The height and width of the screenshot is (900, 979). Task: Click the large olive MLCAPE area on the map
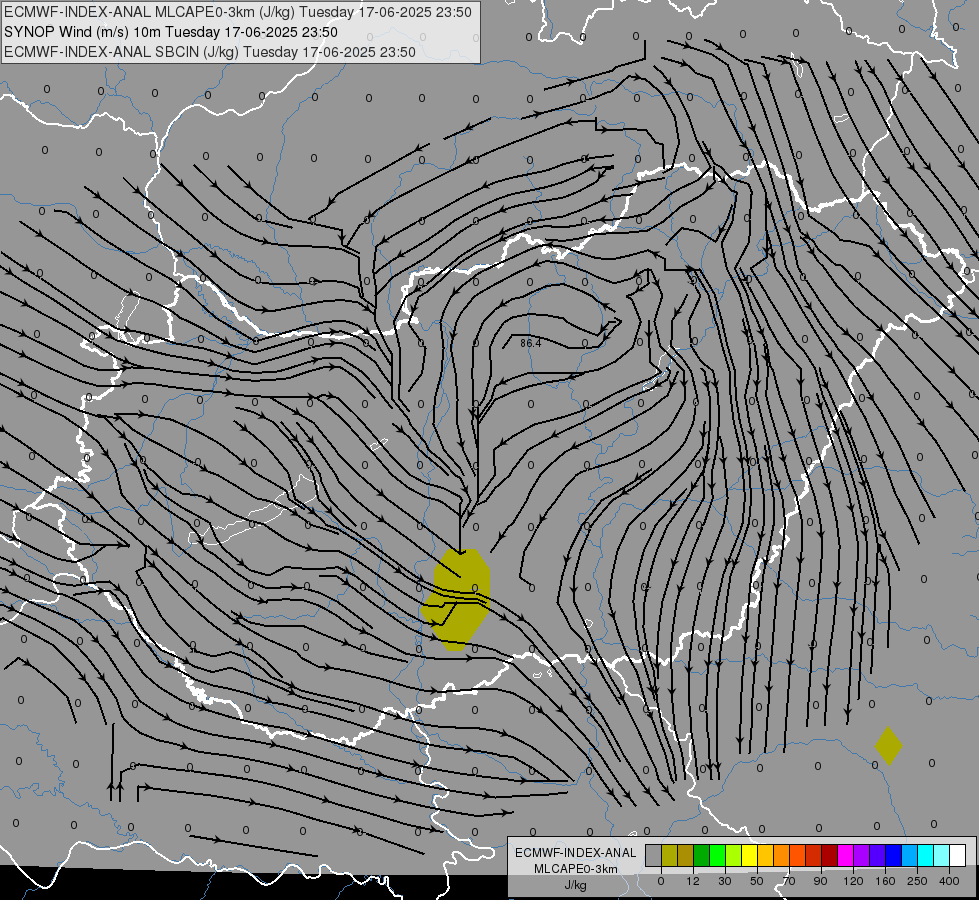click(x=456, y=600)
